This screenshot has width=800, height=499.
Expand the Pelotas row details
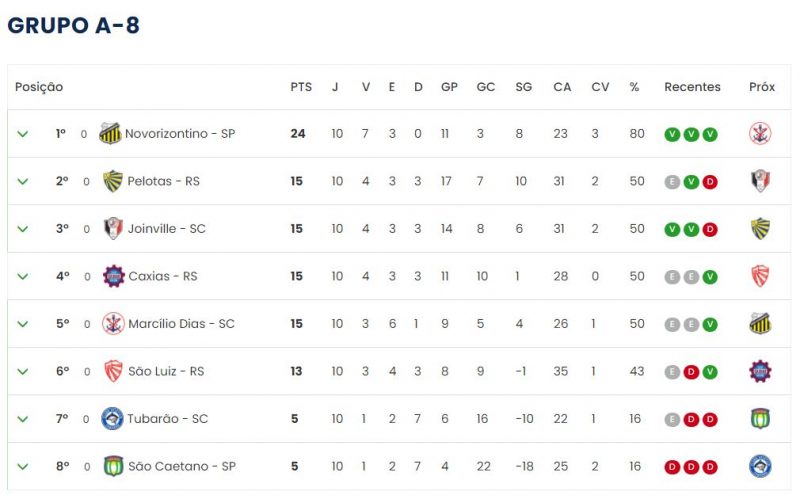[23, 181]
